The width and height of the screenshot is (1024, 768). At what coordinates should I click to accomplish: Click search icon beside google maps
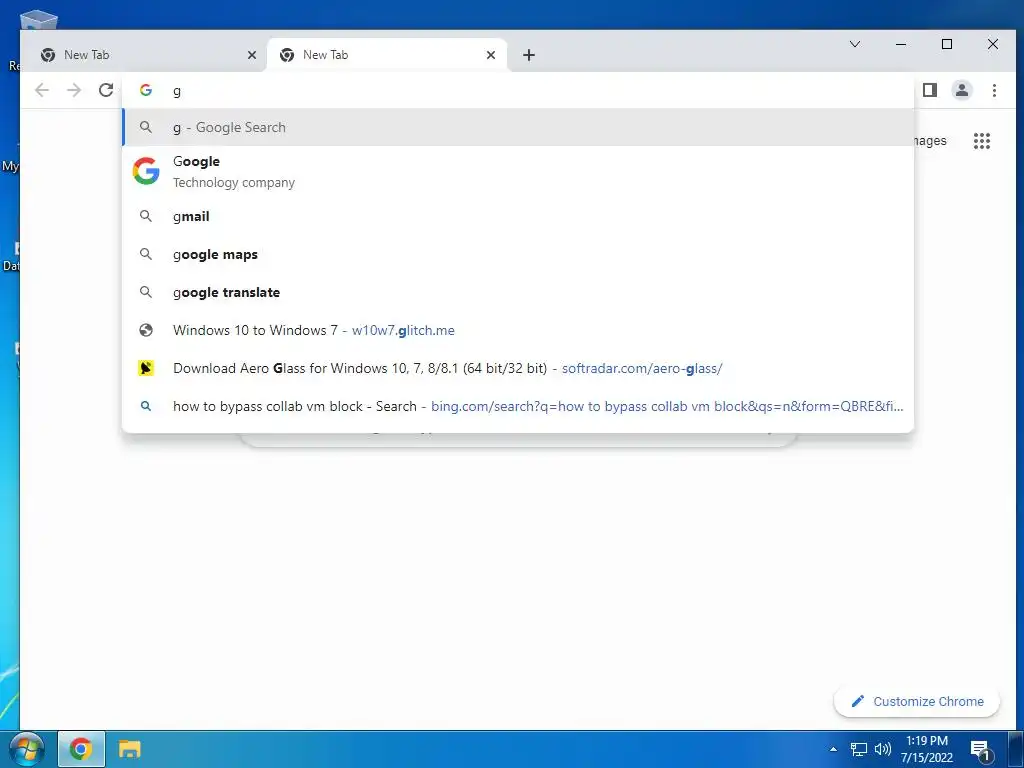point(146,254)
